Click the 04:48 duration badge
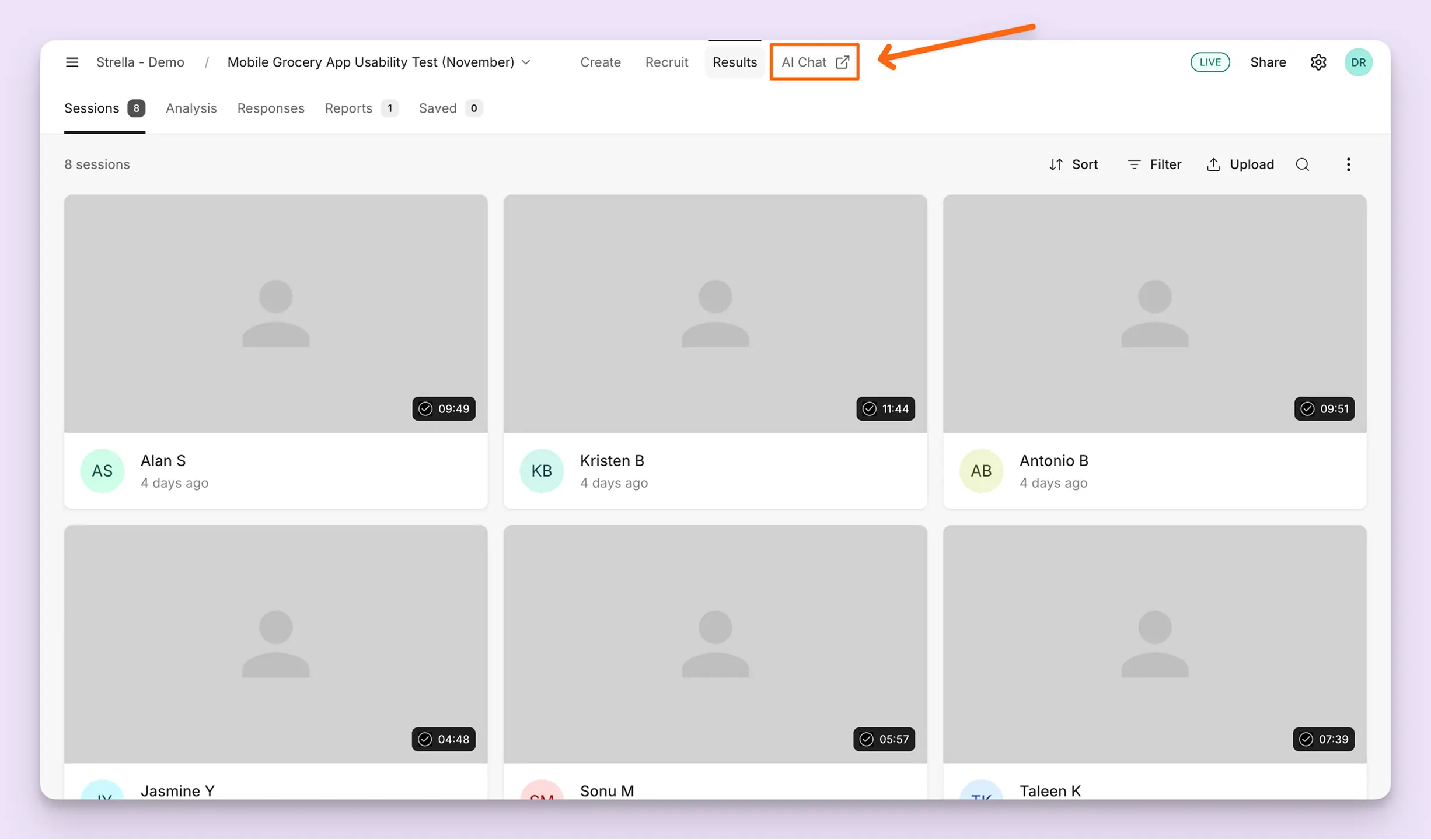 pos(444,739)
